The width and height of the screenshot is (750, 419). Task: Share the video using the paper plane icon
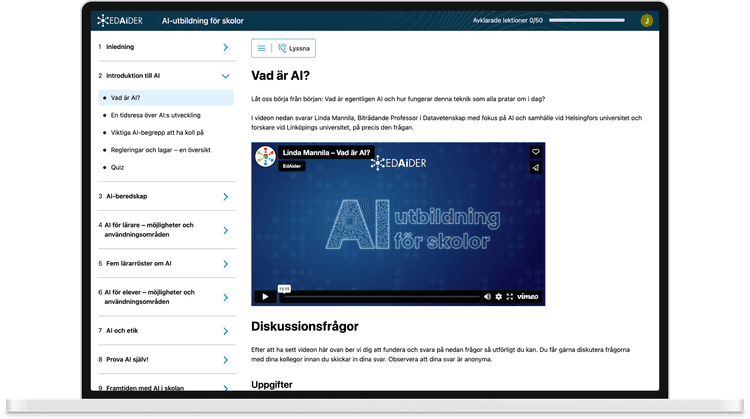pyautogui.click(x=535, y=168)
